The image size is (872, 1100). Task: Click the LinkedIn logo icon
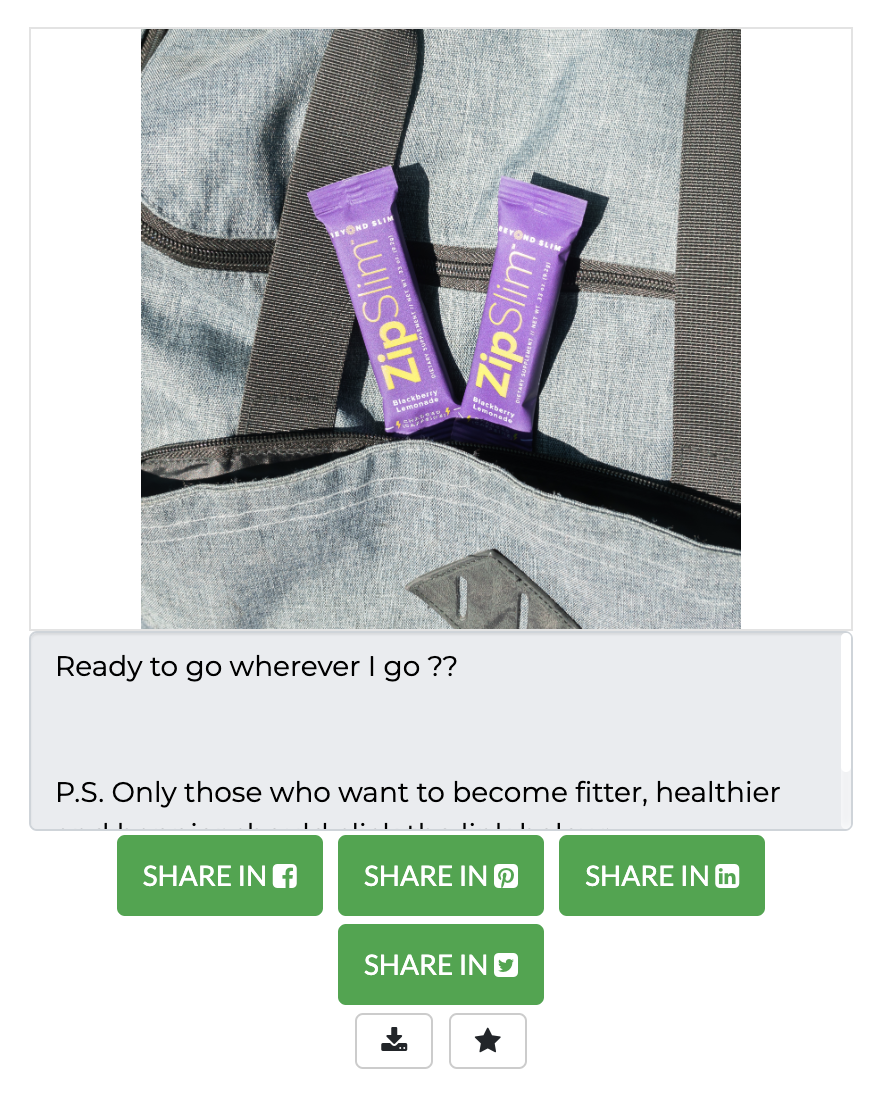tap(727, 876)
